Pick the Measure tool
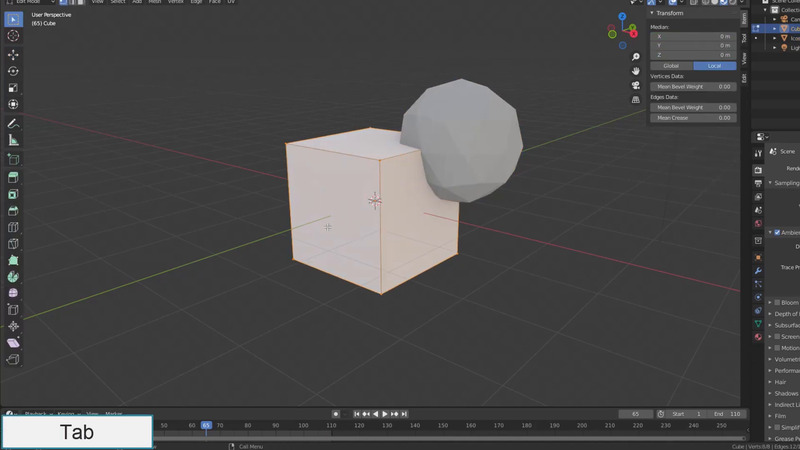Image resolution: width=800 pixels, height=450 pixels. coord(13,141)
